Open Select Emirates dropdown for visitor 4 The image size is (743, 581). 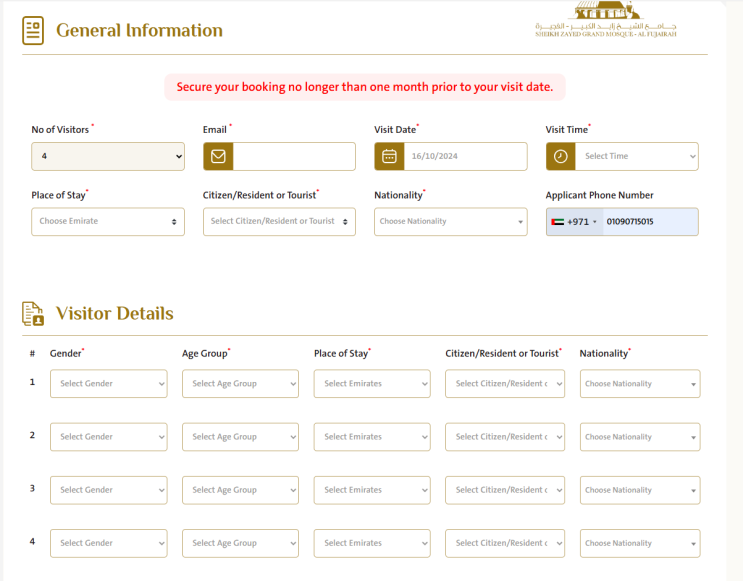coord(372,543)
